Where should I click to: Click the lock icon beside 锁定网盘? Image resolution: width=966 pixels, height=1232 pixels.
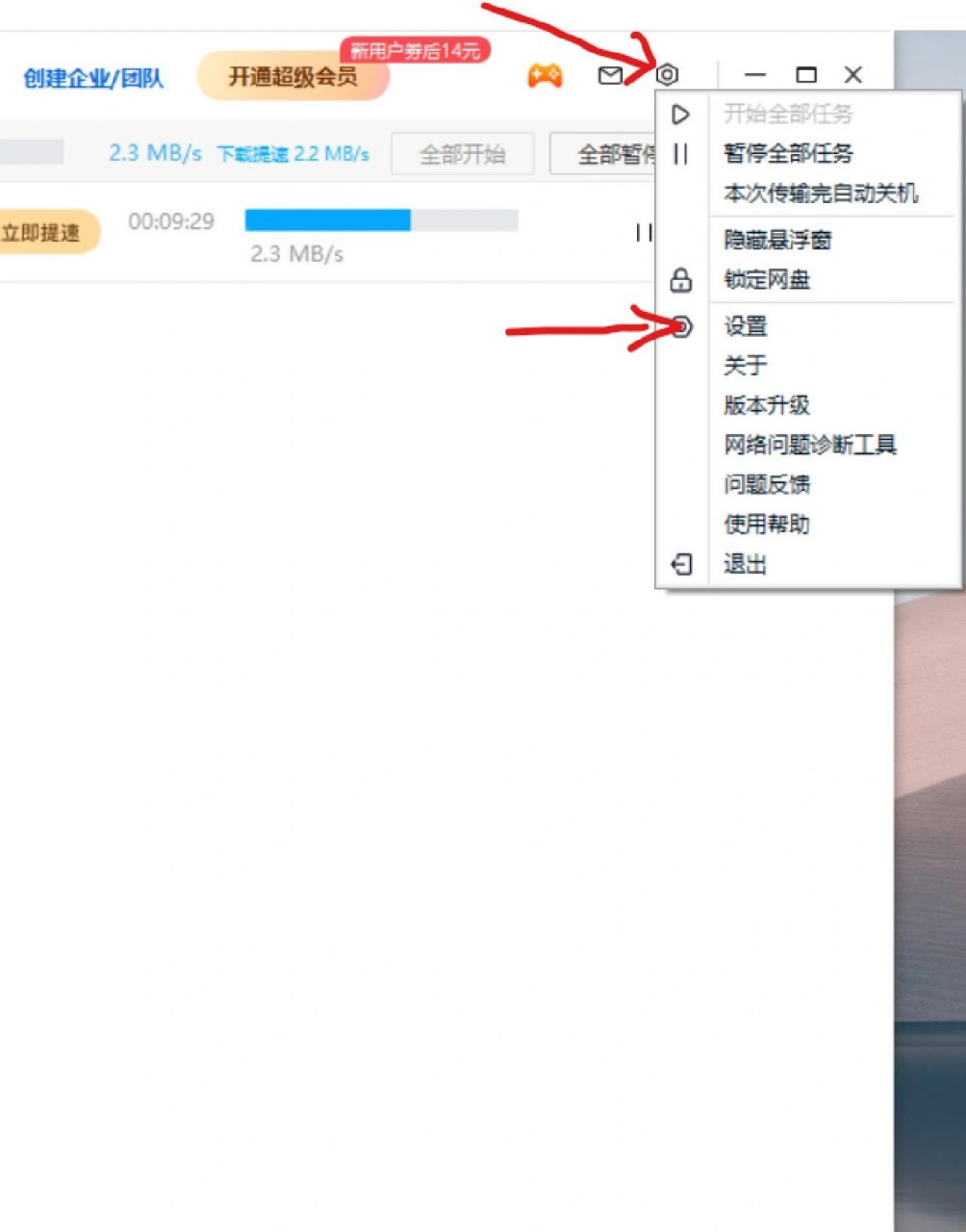click(682, 282)
